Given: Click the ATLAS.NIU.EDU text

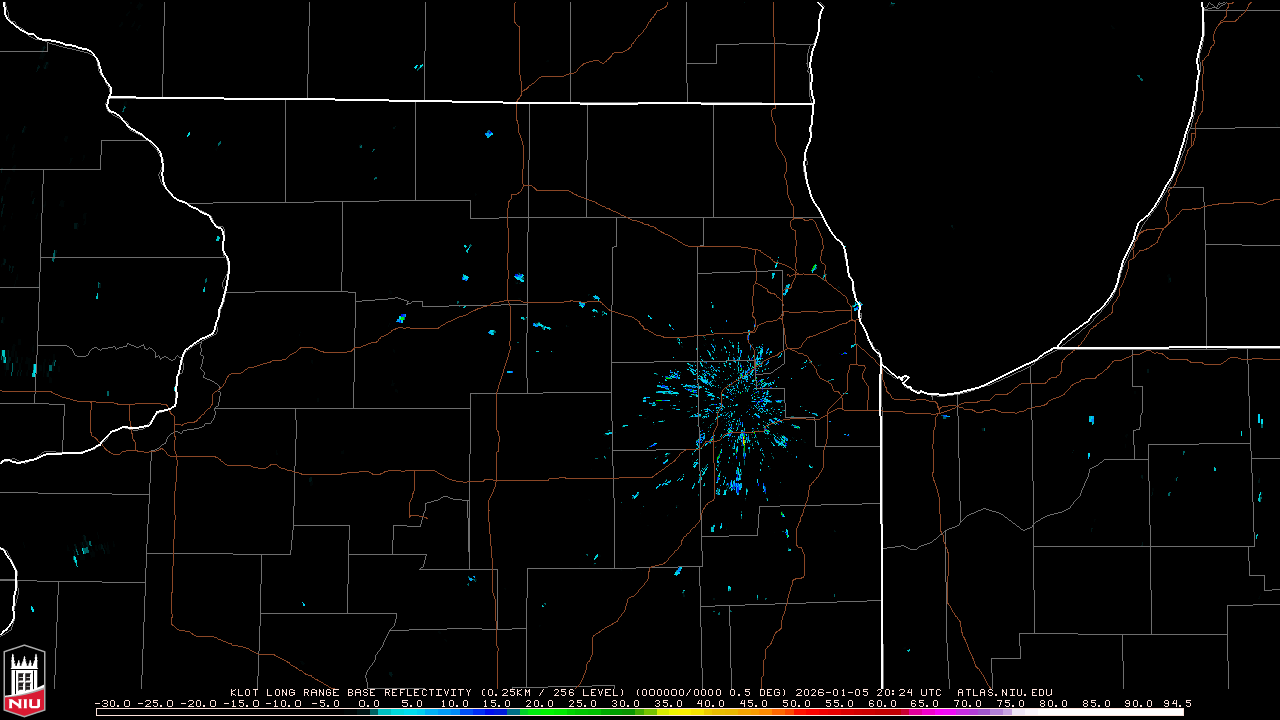Looking at the screenshot, I should (x=1004, y=692).
